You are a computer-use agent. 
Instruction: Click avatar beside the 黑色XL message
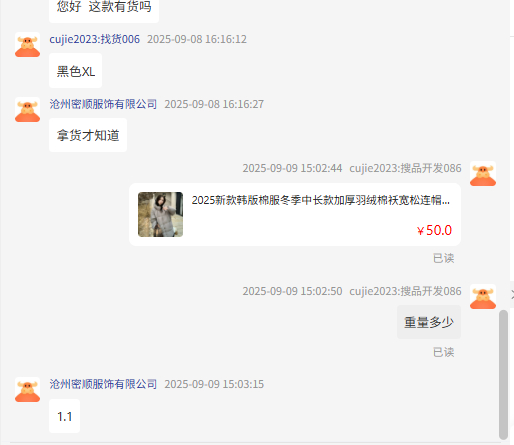click(x=28, y=45)
